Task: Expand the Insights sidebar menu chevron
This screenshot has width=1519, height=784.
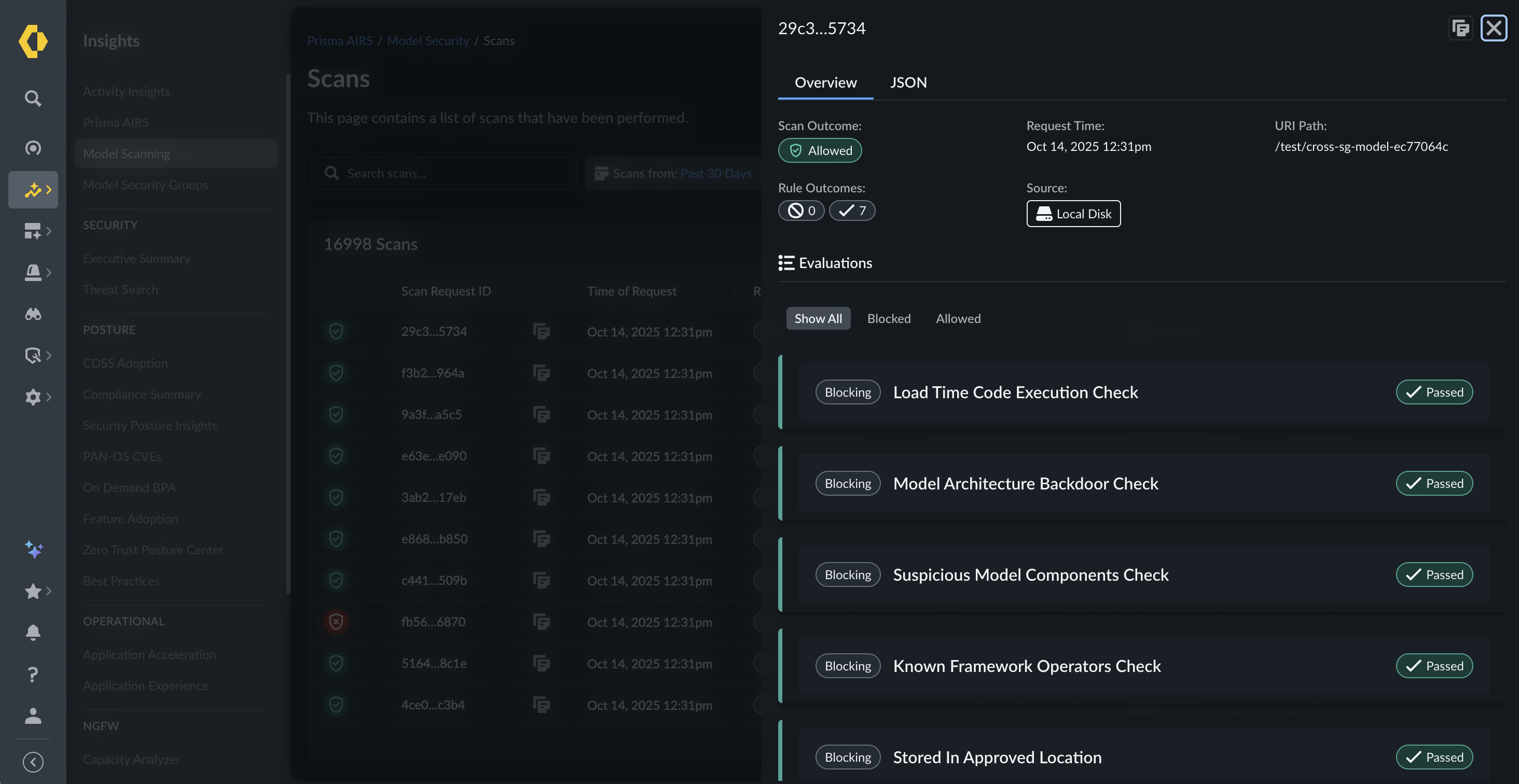Action: pyautogui.click(x=48, y=190)
